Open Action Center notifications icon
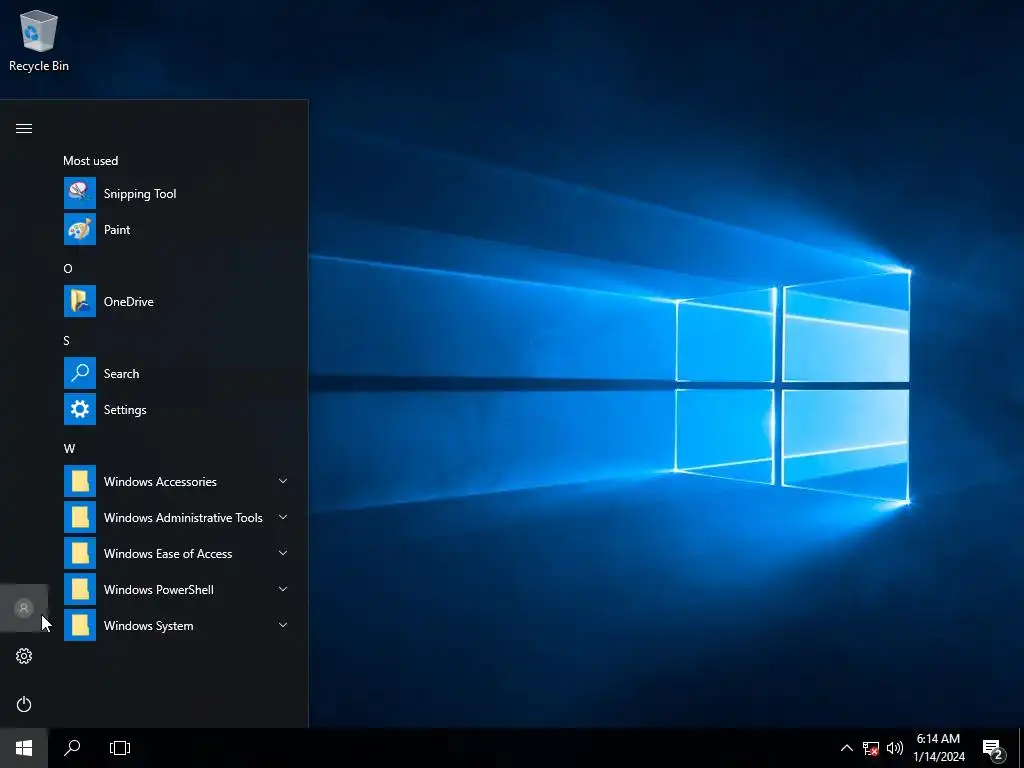This screenshot has height=768, width=1024. pos(993,749)
